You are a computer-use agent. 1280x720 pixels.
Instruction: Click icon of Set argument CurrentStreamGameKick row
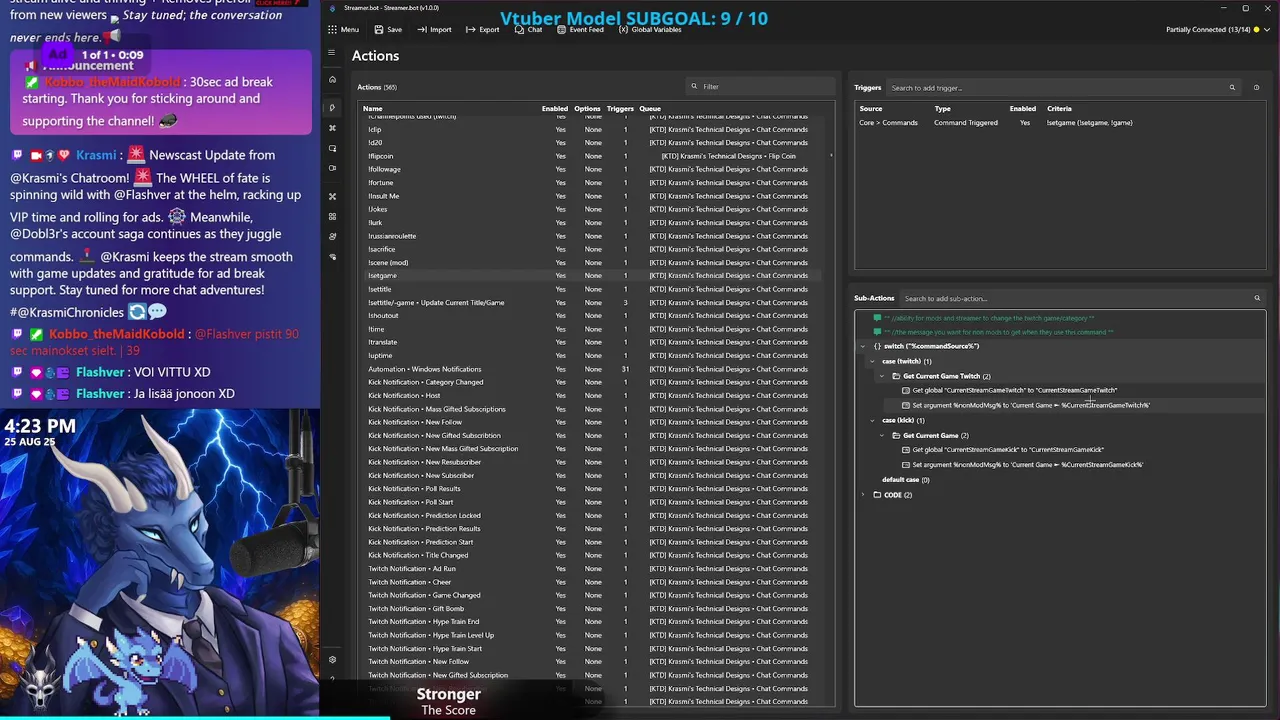[x=906, y=465]
